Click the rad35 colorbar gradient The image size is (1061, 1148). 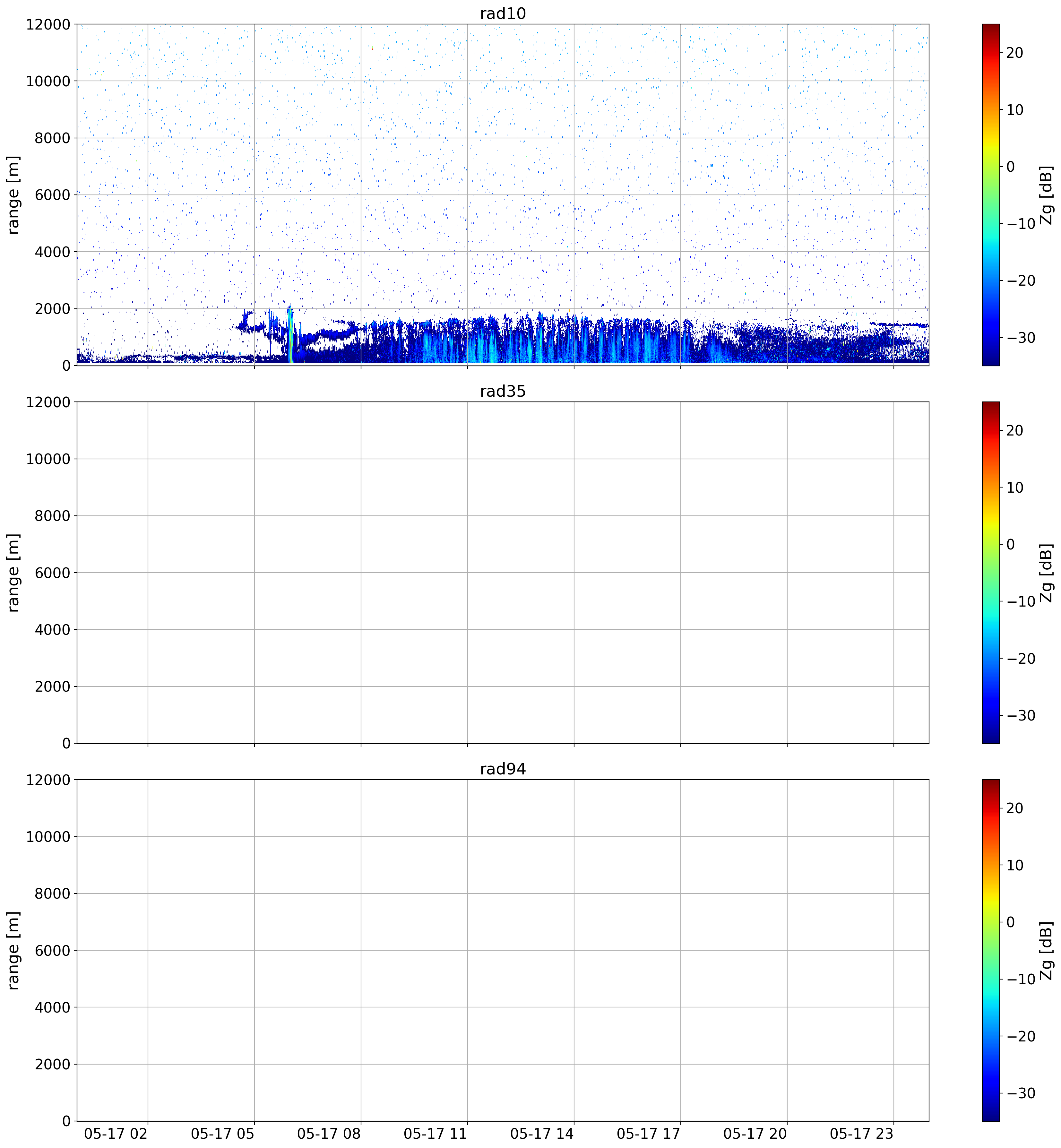(990, 572)
